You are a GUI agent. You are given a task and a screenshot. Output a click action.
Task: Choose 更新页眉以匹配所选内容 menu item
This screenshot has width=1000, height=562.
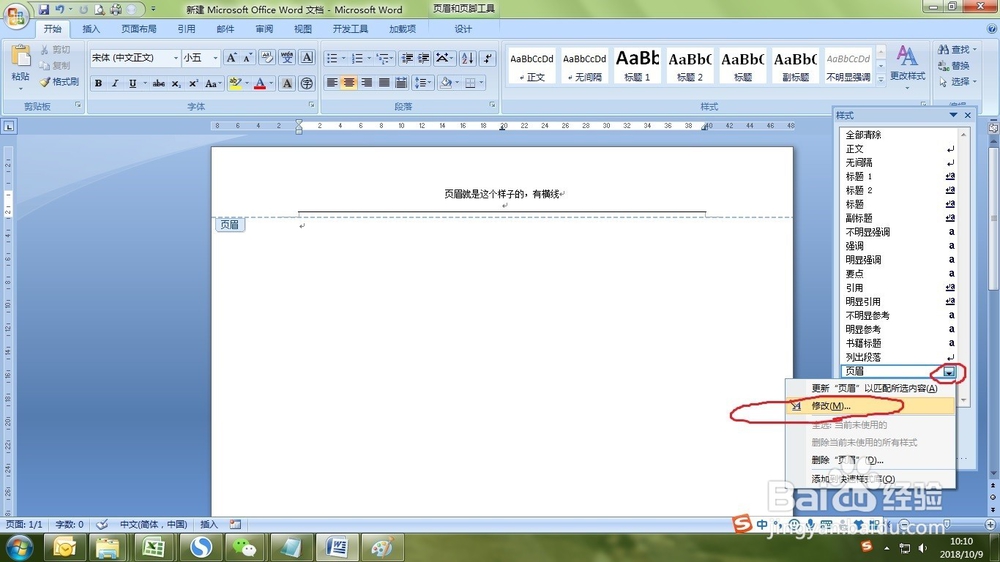[x=871, y=388]
